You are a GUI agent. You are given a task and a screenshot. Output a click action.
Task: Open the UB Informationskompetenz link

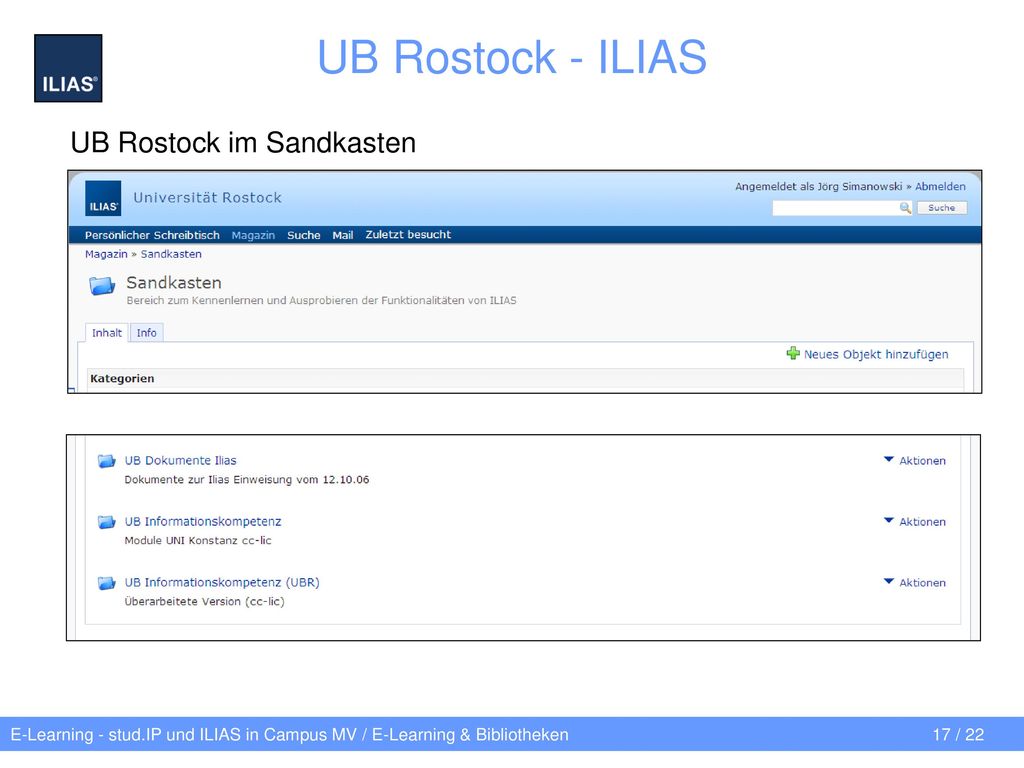click(202, 521)
